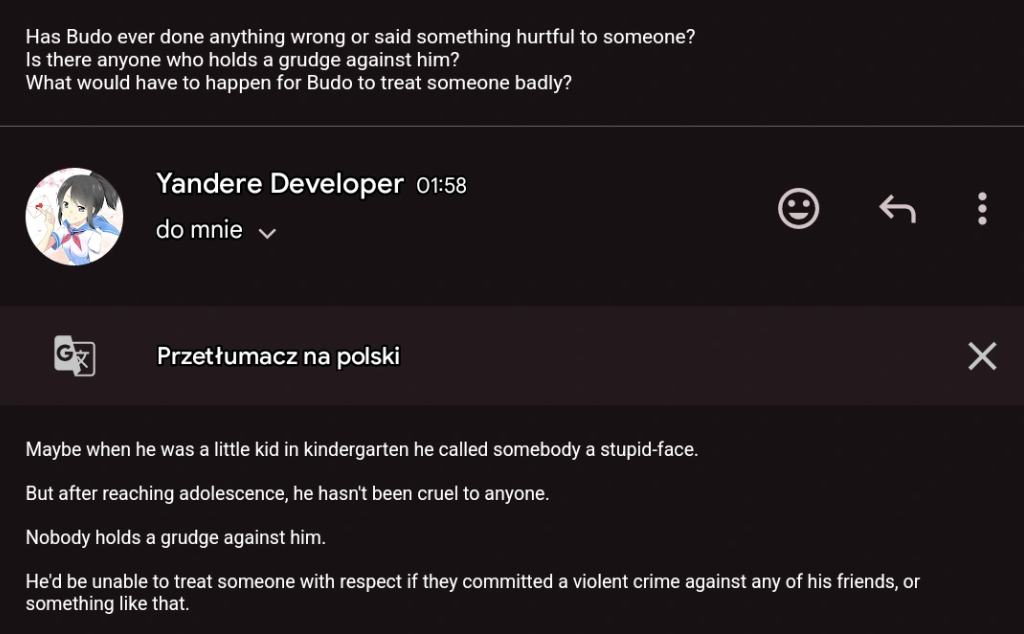Click the sender name Yandere Developer
Viewport: 1024px width, 634px height.
pyautogui.click(x=280, y=184)
